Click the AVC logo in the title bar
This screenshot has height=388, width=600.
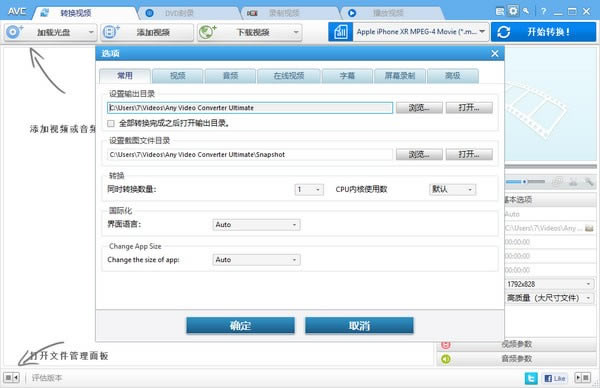tap(17, 11)
